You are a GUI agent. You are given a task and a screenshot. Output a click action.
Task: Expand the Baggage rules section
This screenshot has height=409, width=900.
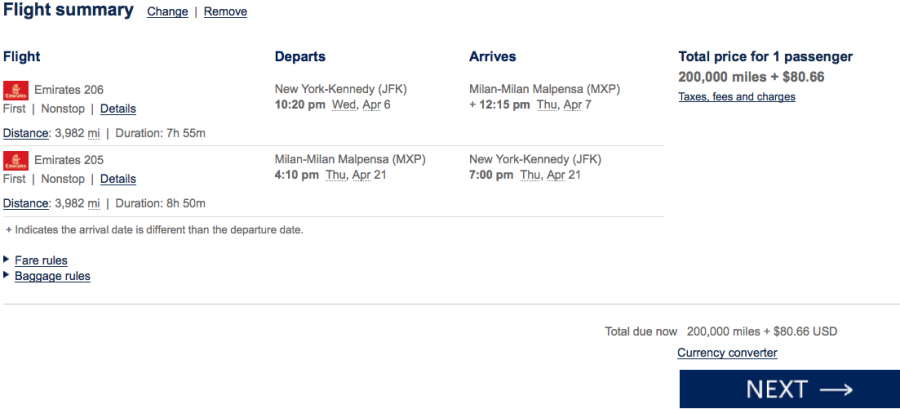[52, 276]
